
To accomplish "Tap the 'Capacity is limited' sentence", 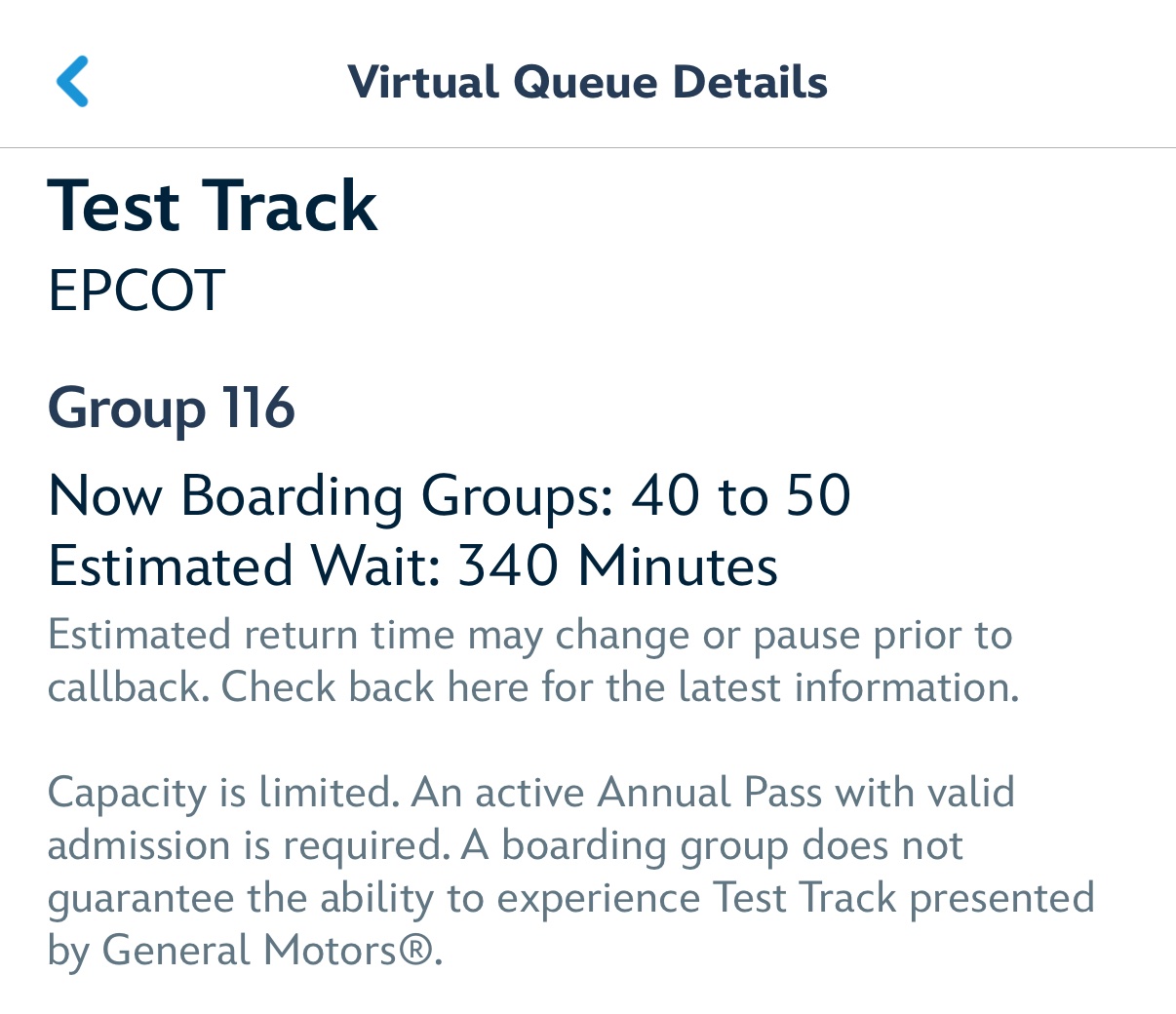I will pyautogui.click(x=224, y=793).
